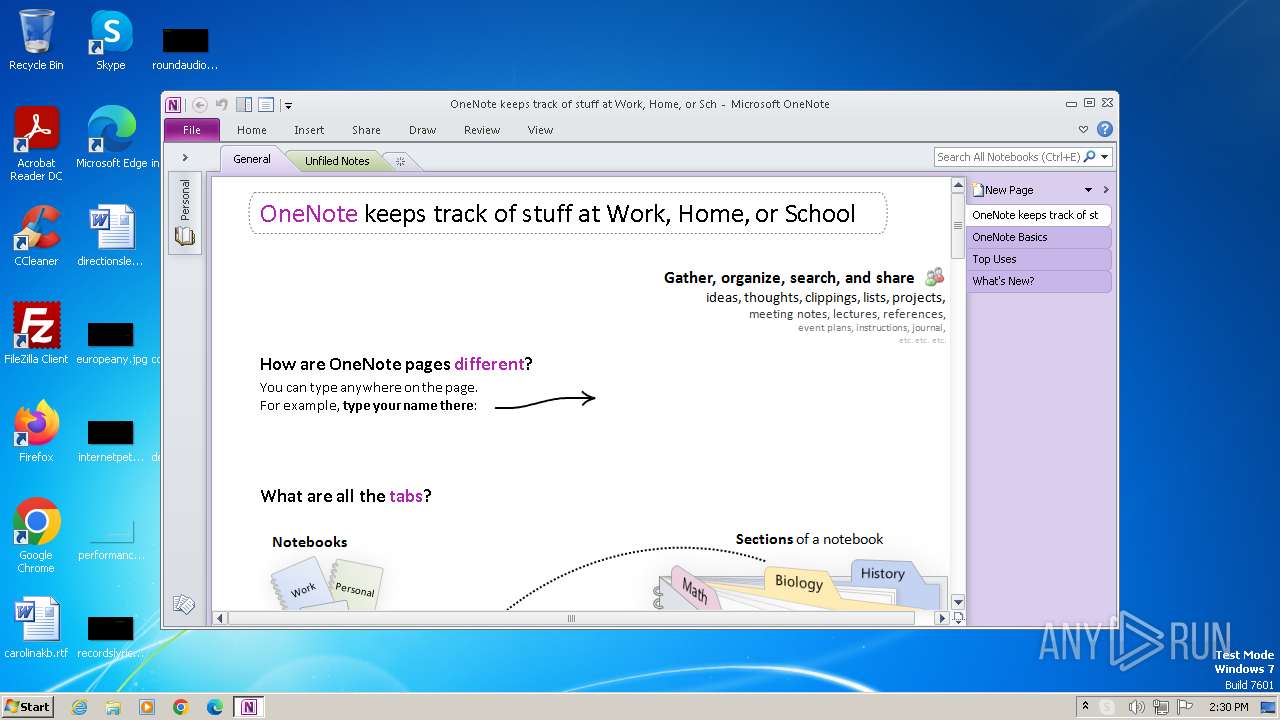Viewport: 1280px width, 720px height.
Task: Click the vertical scrollbar up arrow
Action: click(x=958, y=186)
